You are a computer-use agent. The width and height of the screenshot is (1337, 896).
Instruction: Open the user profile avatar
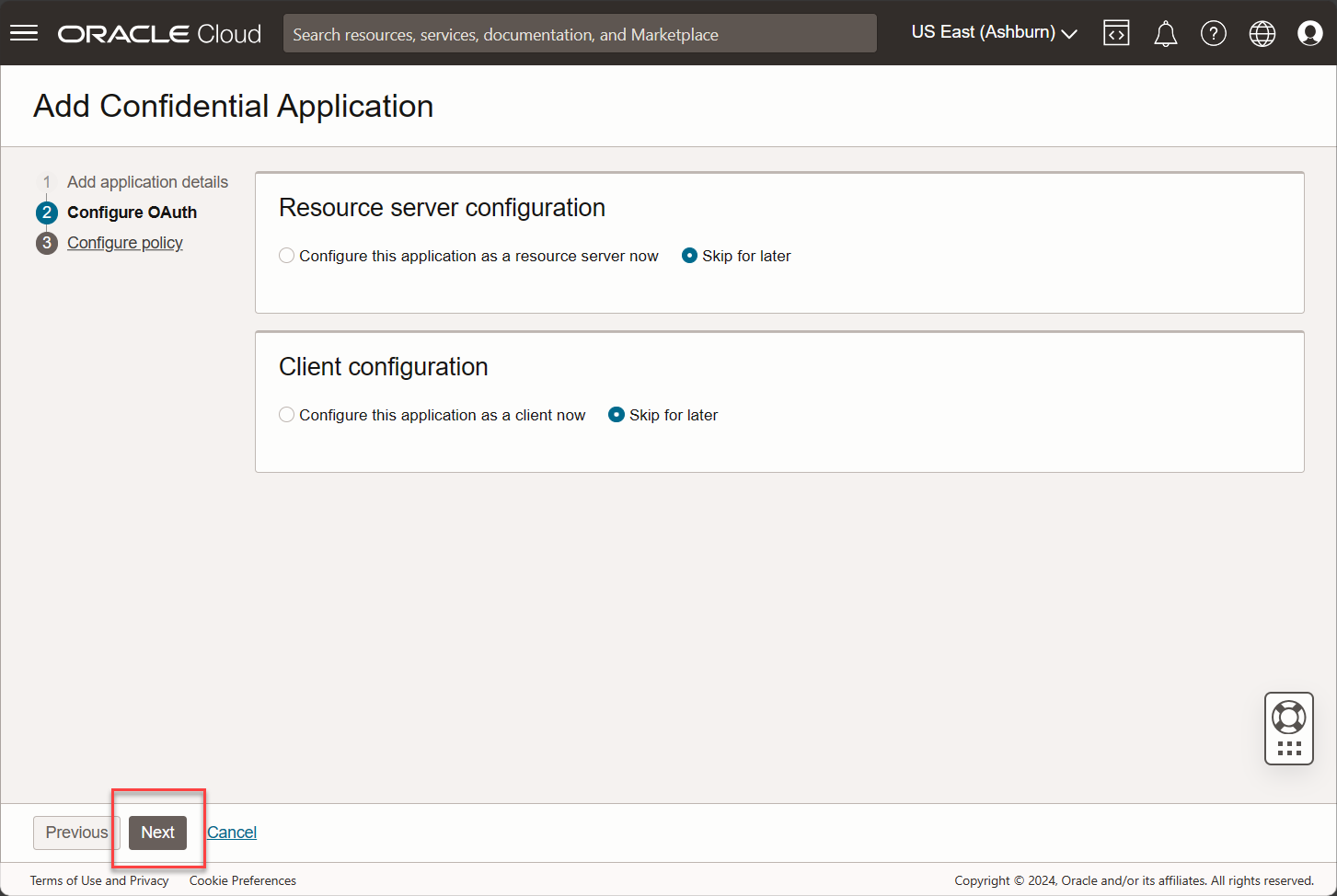(x=1309, y=32)
